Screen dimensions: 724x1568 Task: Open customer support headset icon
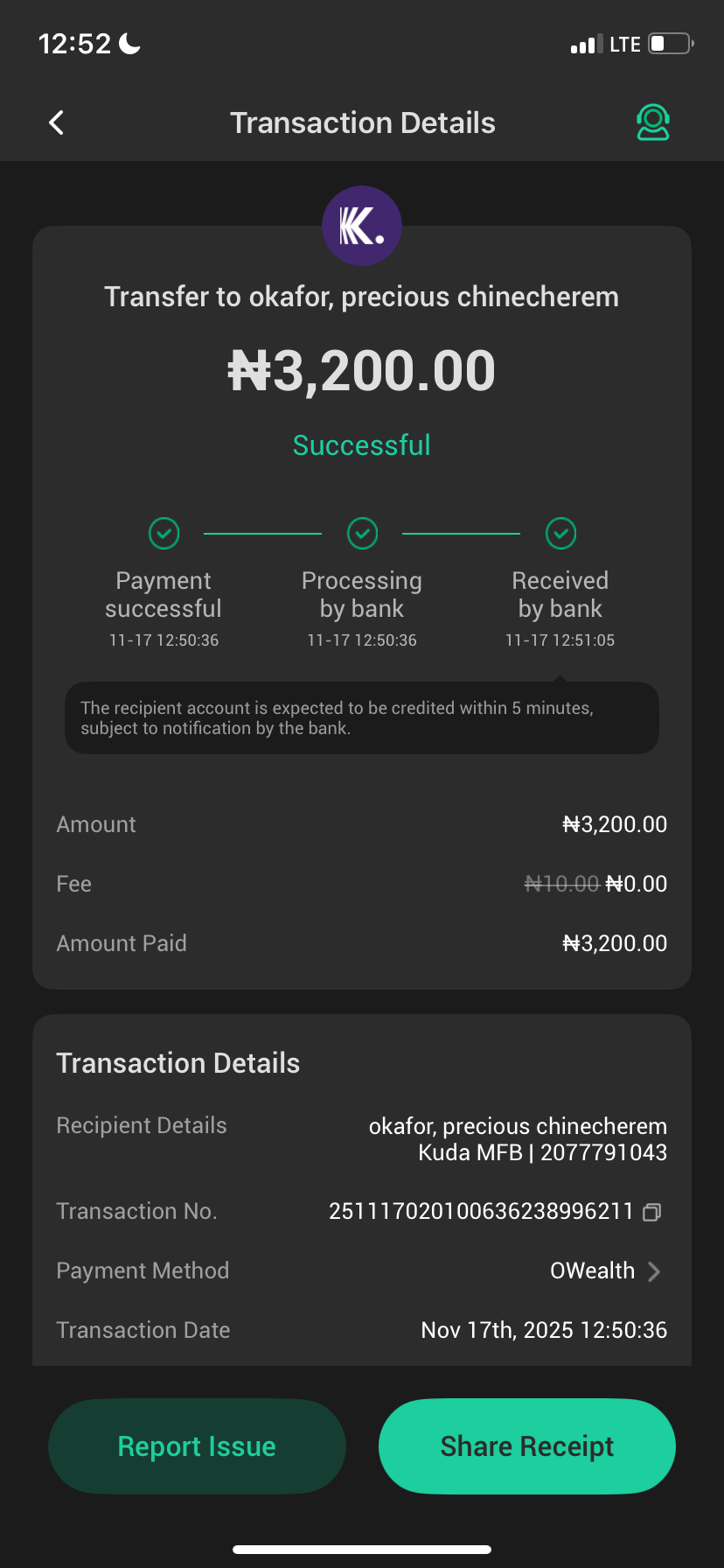pyautogui.click(x=652, y=122)
